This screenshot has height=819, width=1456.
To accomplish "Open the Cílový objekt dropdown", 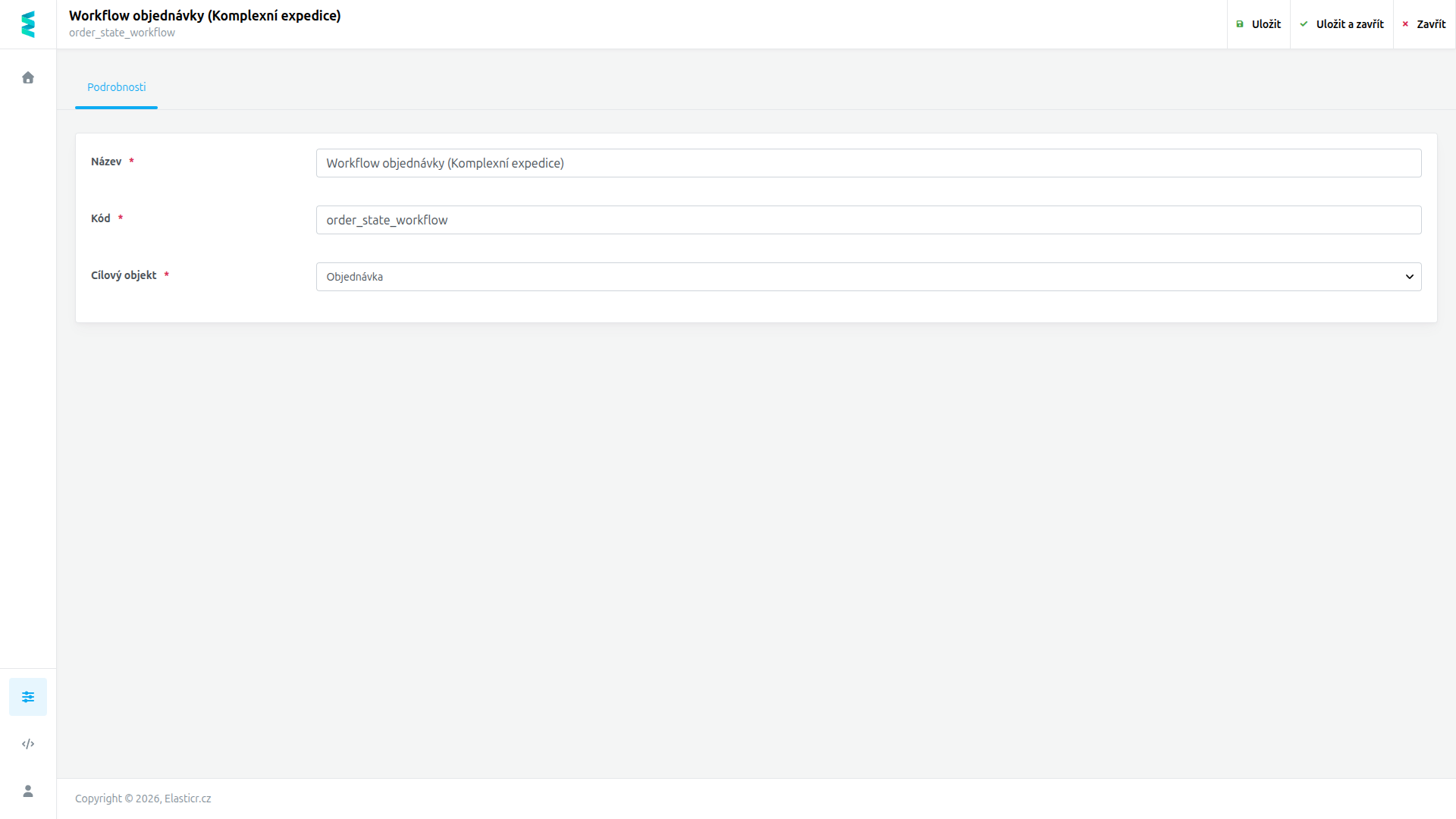I will [x=868, y=277].
